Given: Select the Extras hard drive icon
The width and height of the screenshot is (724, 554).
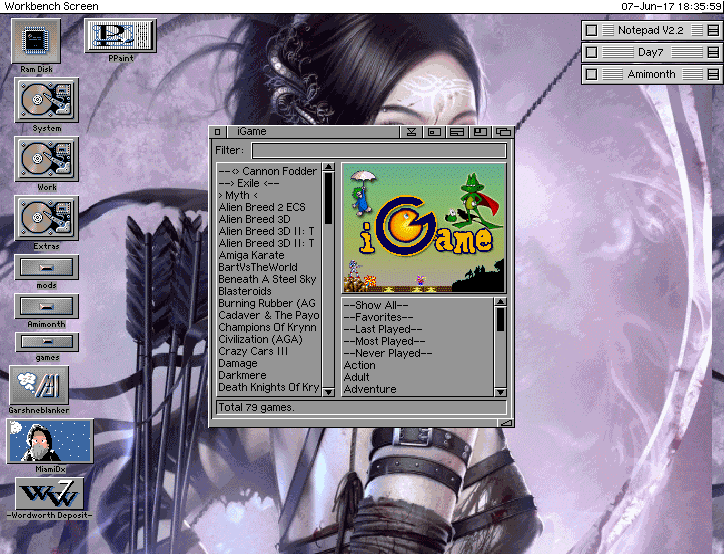Looking at the screenshot, I should (x=47, y=218).
